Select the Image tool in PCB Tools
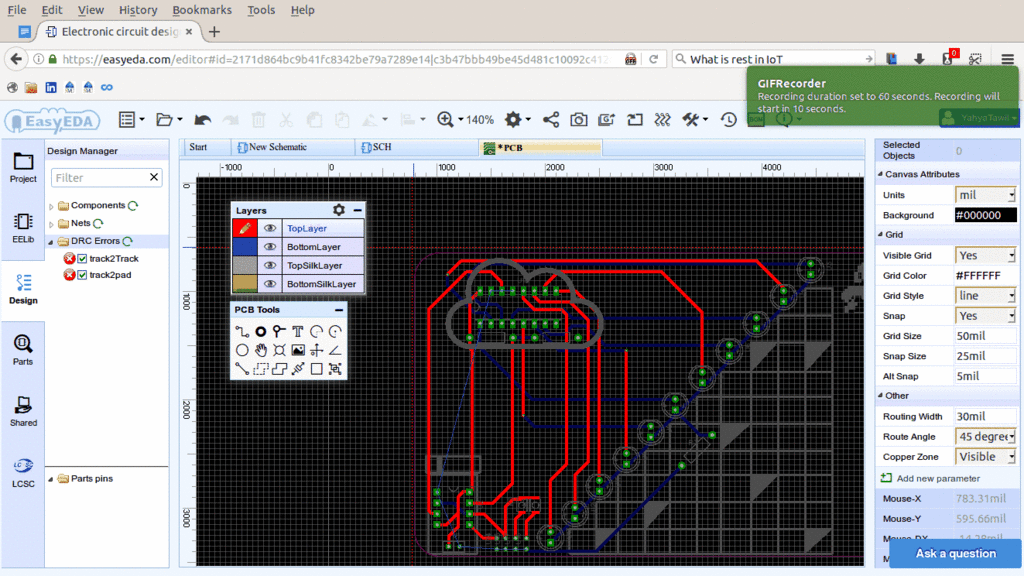 click(x=298, y=350)
